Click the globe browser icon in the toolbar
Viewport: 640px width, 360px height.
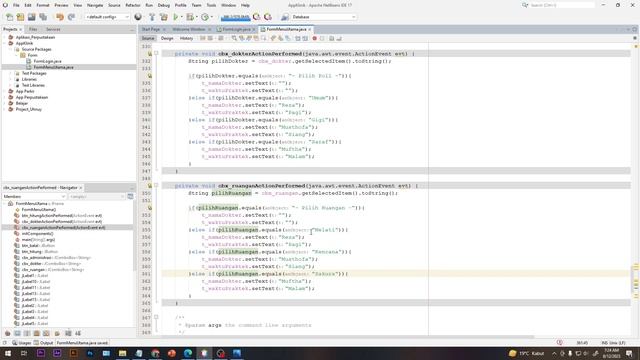tap(138, 17)
